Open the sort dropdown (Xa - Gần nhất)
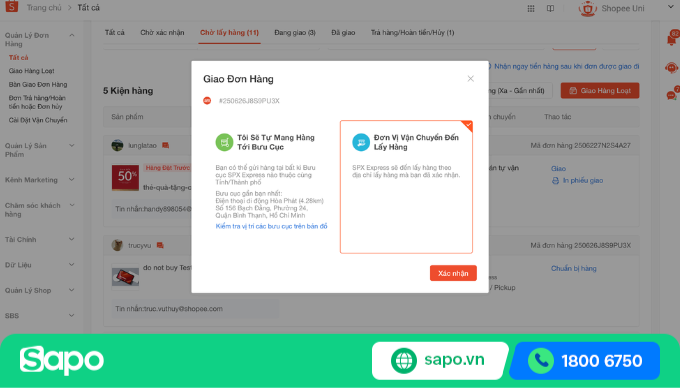The height and width of the screenshot is (390, 680). pos(520,91)
